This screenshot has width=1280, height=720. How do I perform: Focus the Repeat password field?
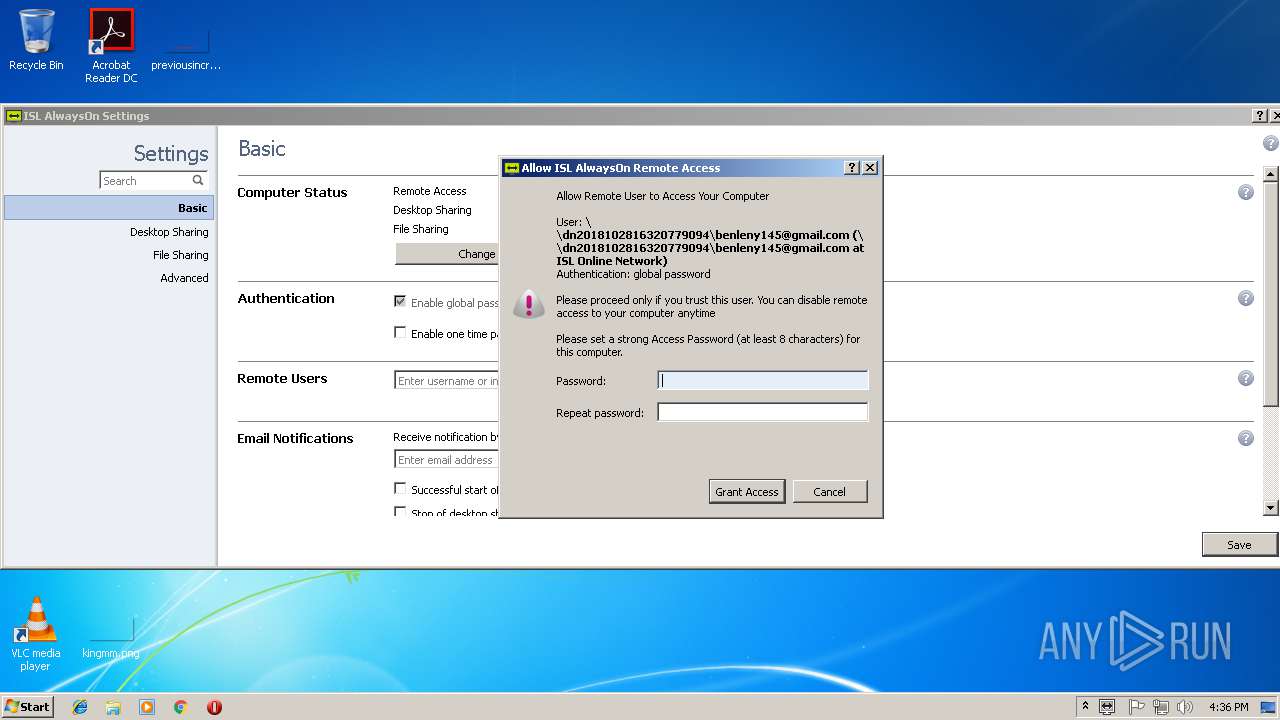pyautogui.click(x=763, y=412)
